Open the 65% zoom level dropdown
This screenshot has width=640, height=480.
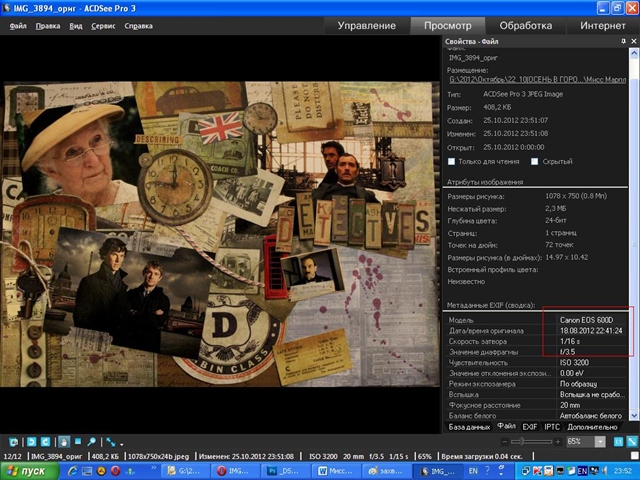[601, 441]
